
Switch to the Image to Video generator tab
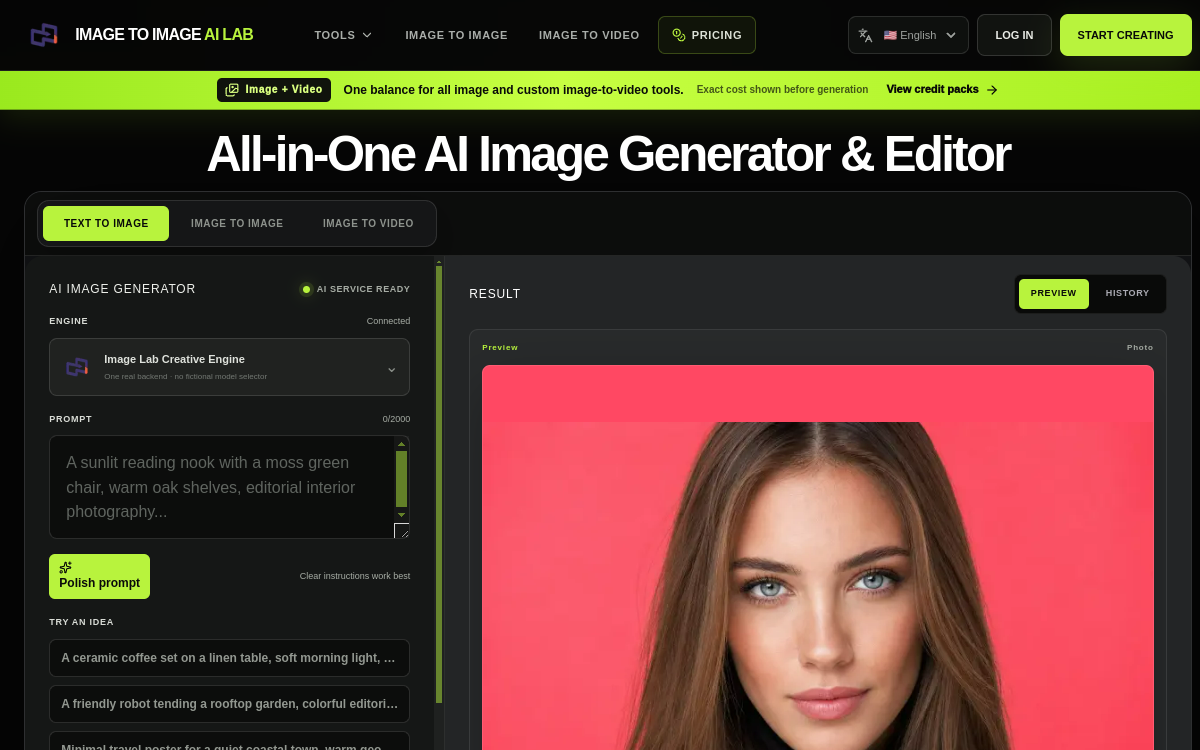click(368, 223)
